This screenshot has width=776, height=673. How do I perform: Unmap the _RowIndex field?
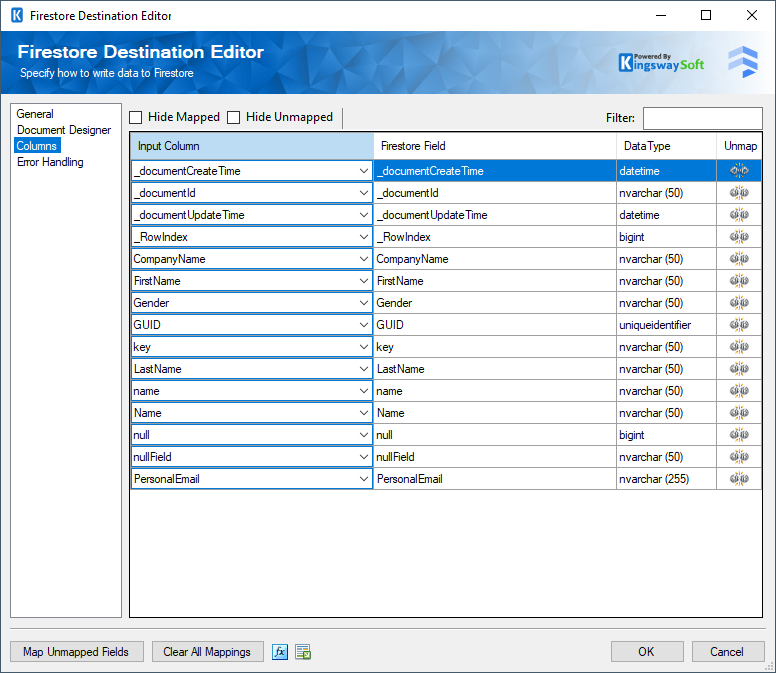point(739,237)
